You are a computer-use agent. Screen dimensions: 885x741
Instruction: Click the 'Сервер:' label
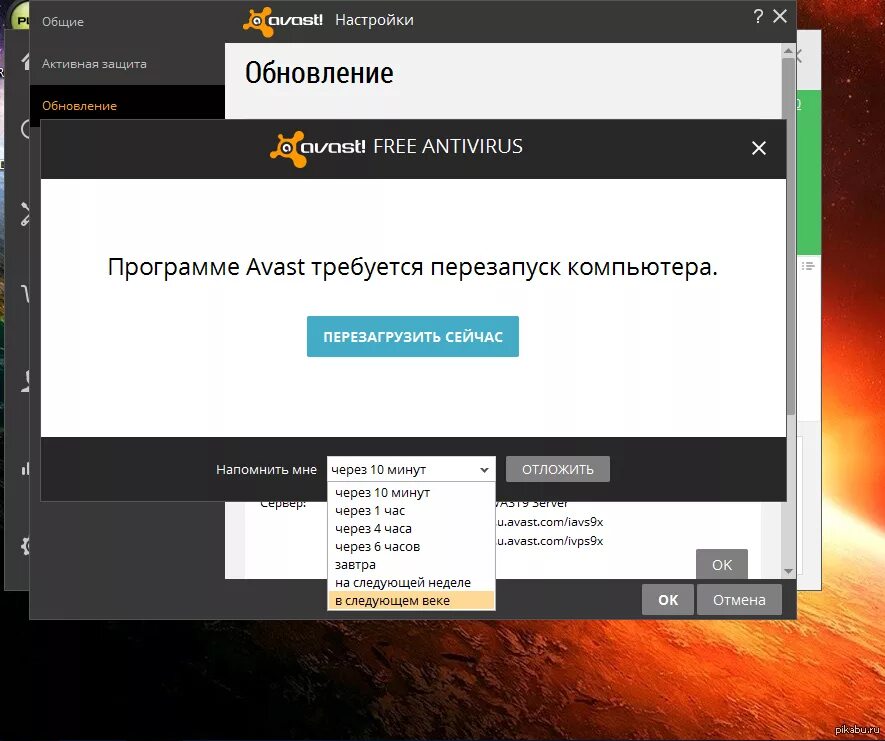point(283,503)
